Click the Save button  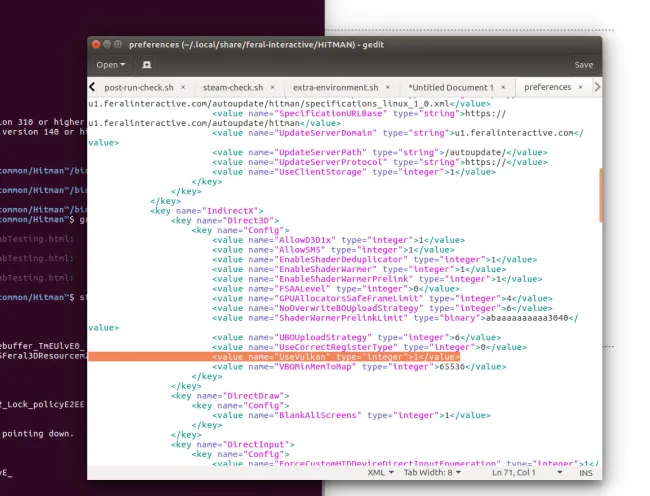coord(584,65)
